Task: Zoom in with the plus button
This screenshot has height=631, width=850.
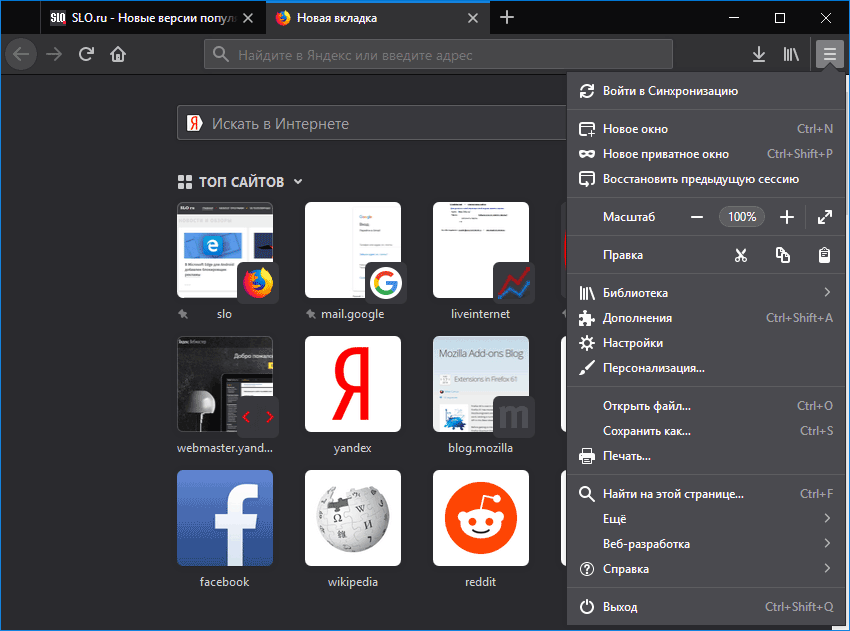Action: (787, 217)
